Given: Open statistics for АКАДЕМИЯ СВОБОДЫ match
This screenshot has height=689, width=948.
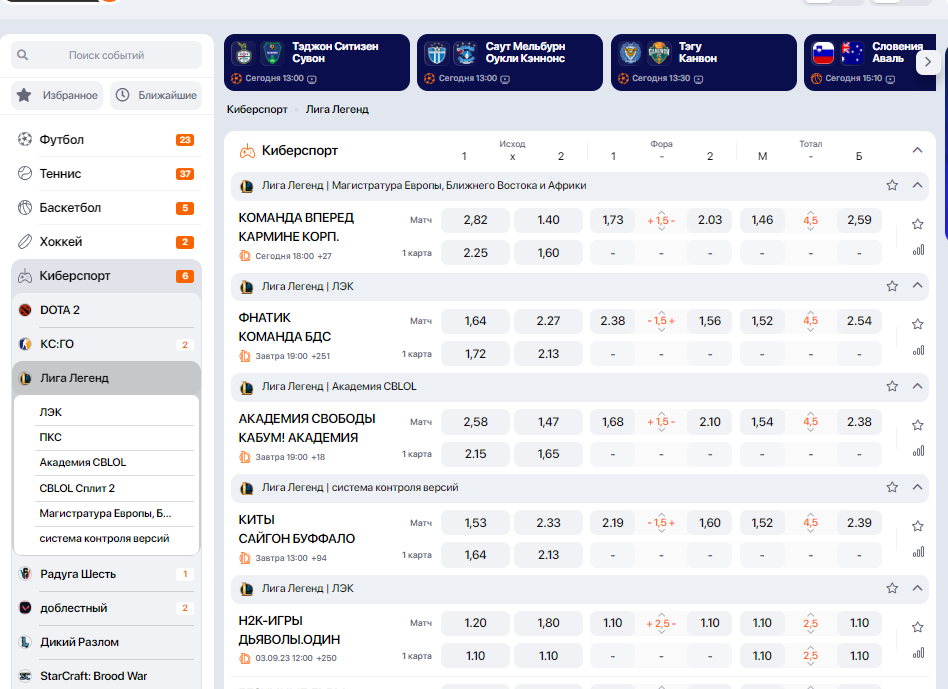Looking at the screenshot, I should [x=918, y=451].
